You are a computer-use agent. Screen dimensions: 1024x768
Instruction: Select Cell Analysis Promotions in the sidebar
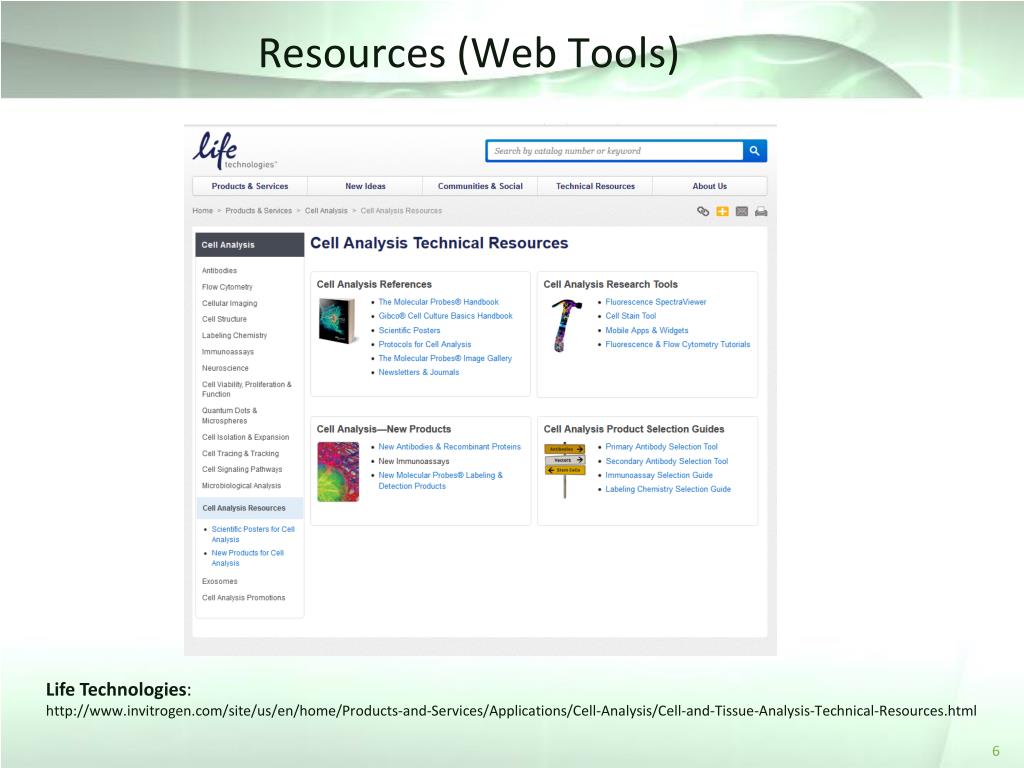point(244,598)
